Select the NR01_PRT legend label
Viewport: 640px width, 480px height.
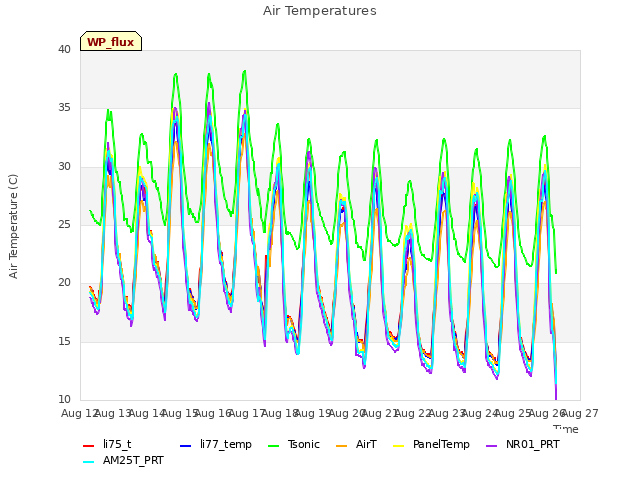coord(533,444)
